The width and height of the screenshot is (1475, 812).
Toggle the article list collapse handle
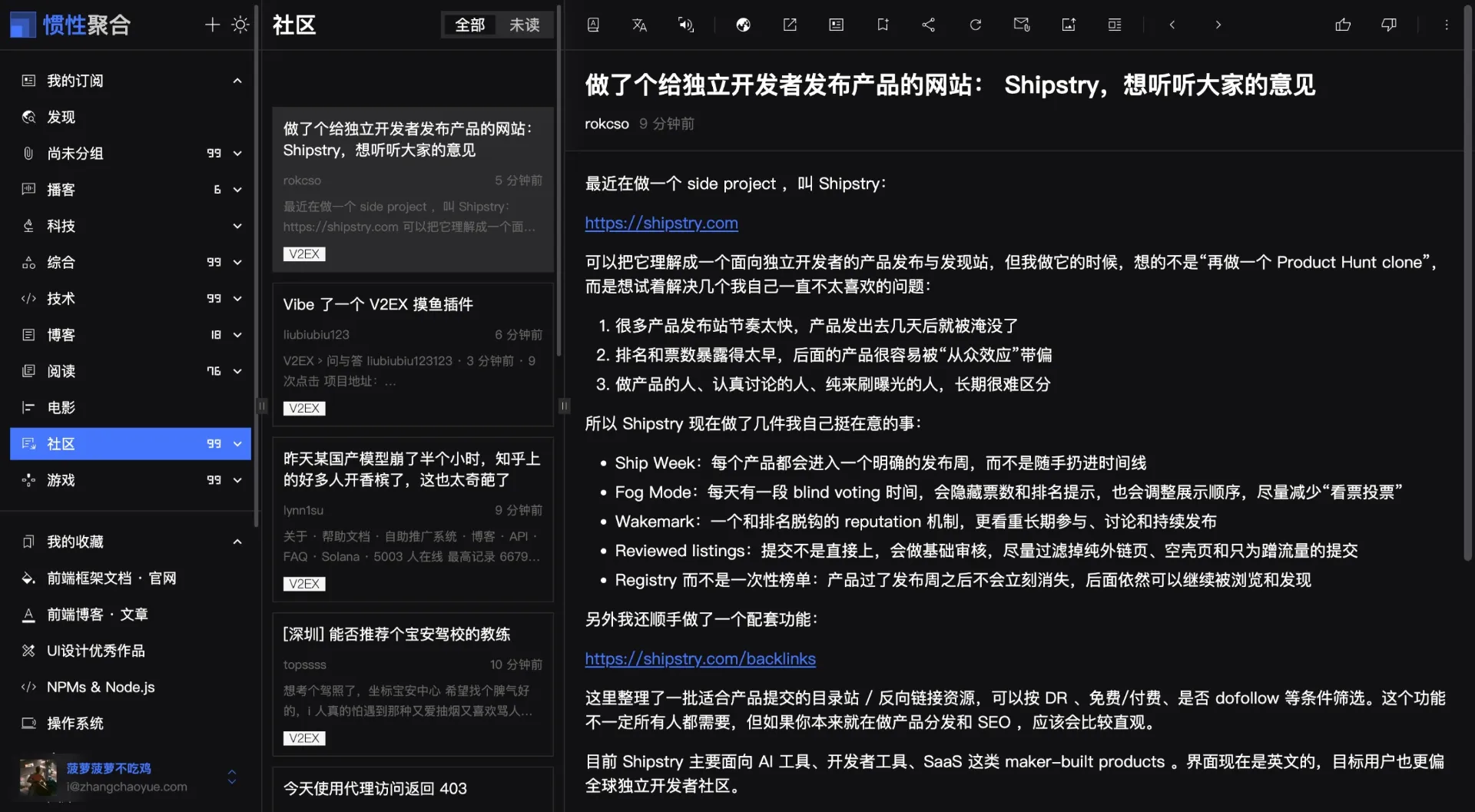[x=565, y=406]
